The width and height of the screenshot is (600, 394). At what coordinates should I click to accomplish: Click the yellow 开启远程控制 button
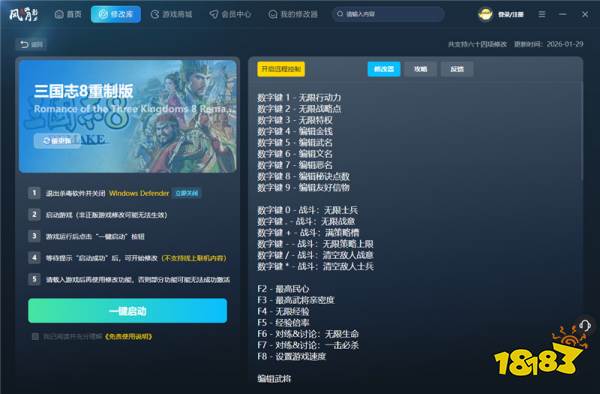point(281,69)
